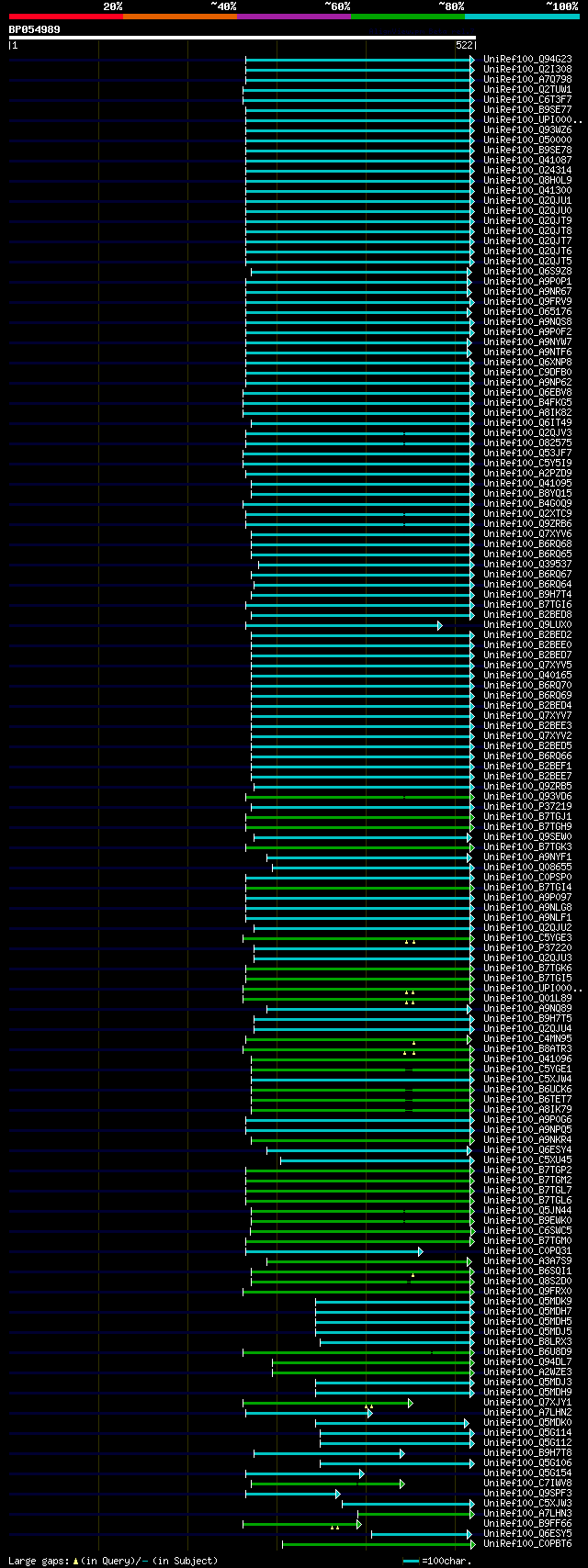Click the purple ~60% identity color bar

[x=294, y=16]
